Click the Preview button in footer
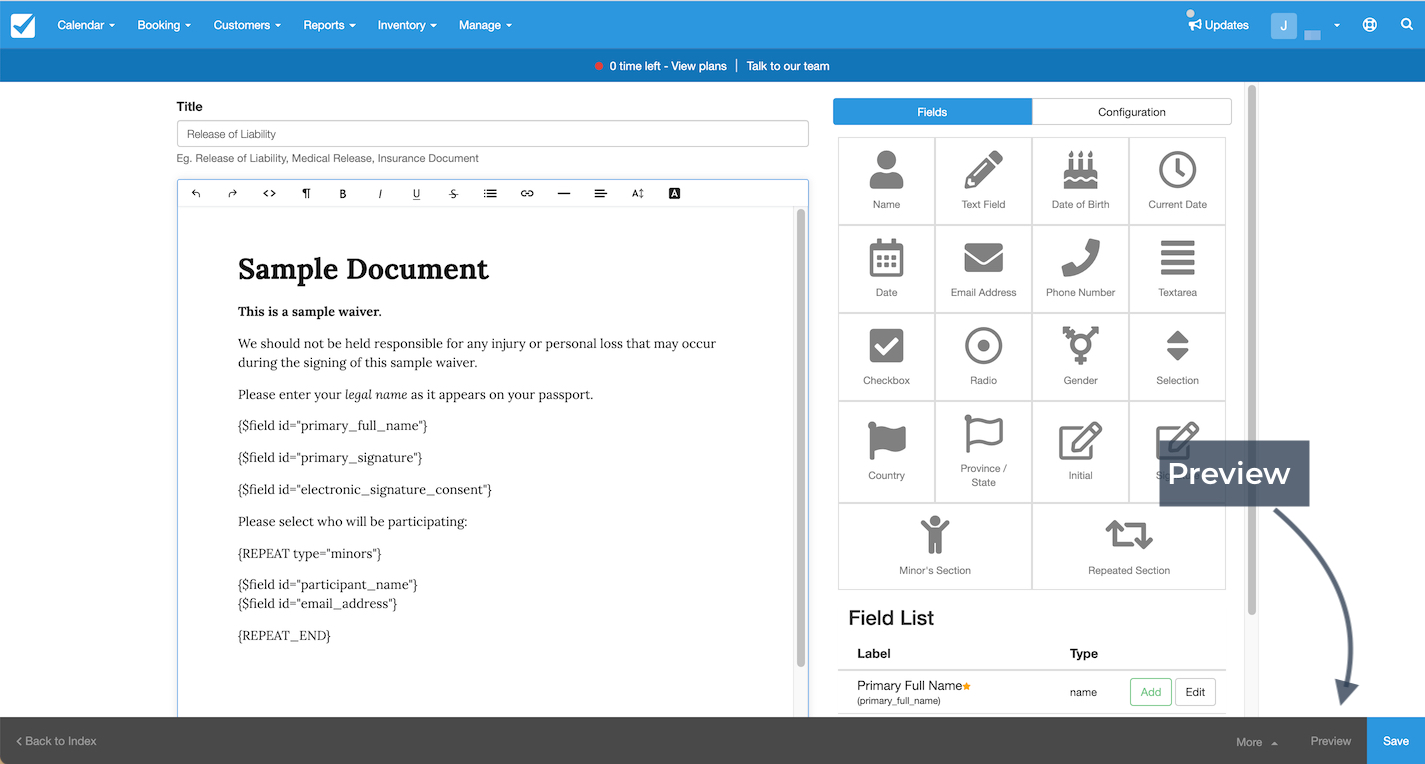Image resolution: width=1425 pixels, height=764 pixels. pyautogui.click(x=1330, y=741)
